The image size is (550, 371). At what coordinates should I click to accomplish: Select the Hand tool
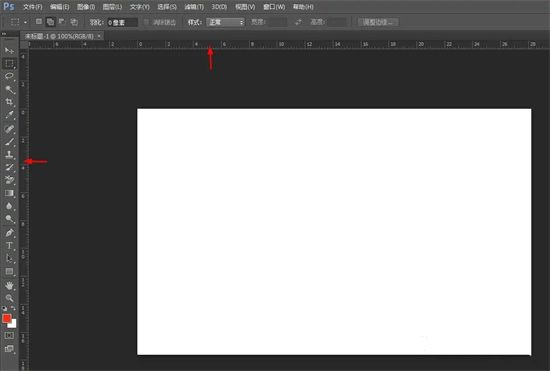(9, 285)
